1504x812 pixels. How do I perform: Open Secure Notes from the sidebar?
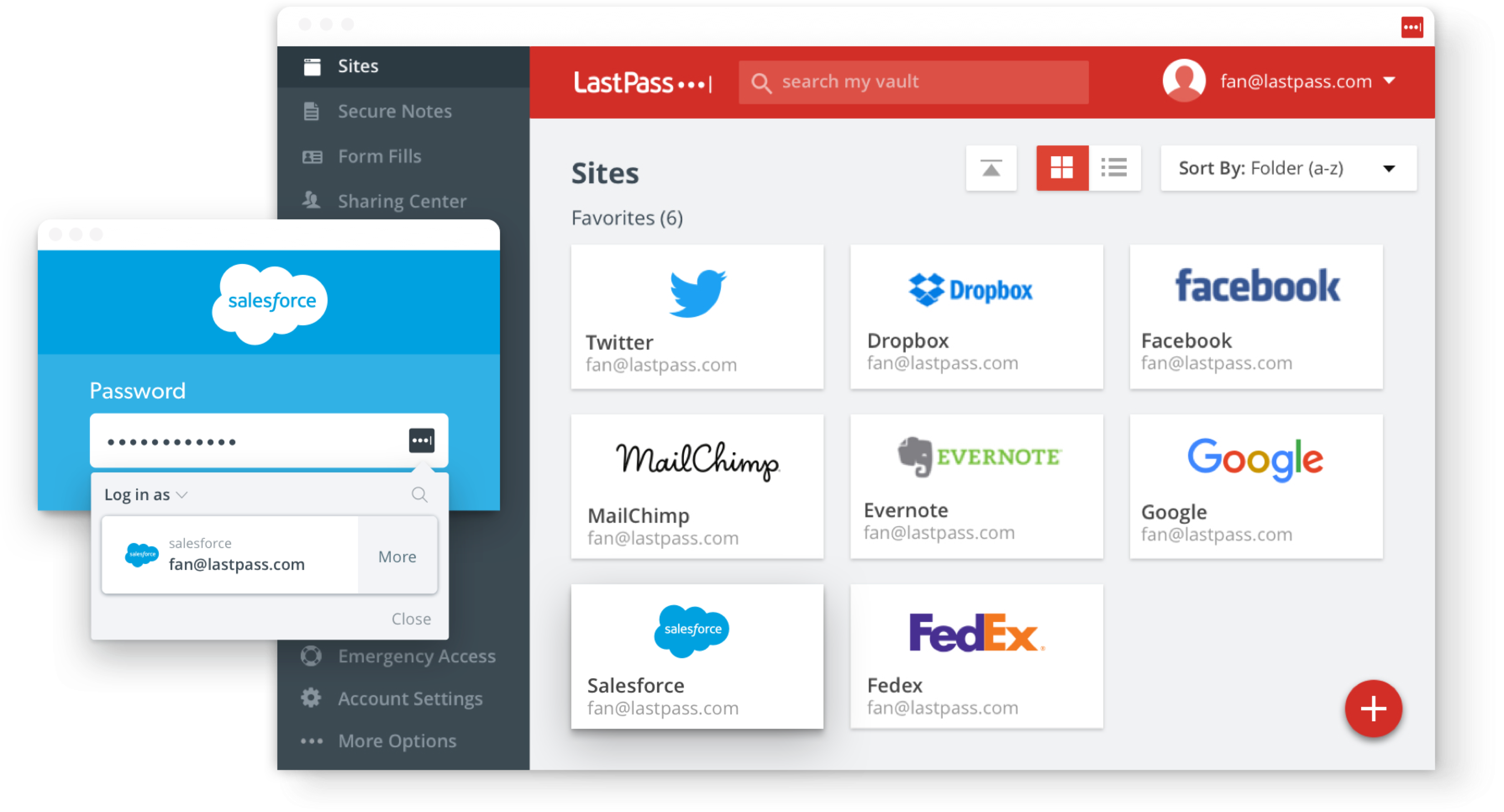[x=394, y=111]
